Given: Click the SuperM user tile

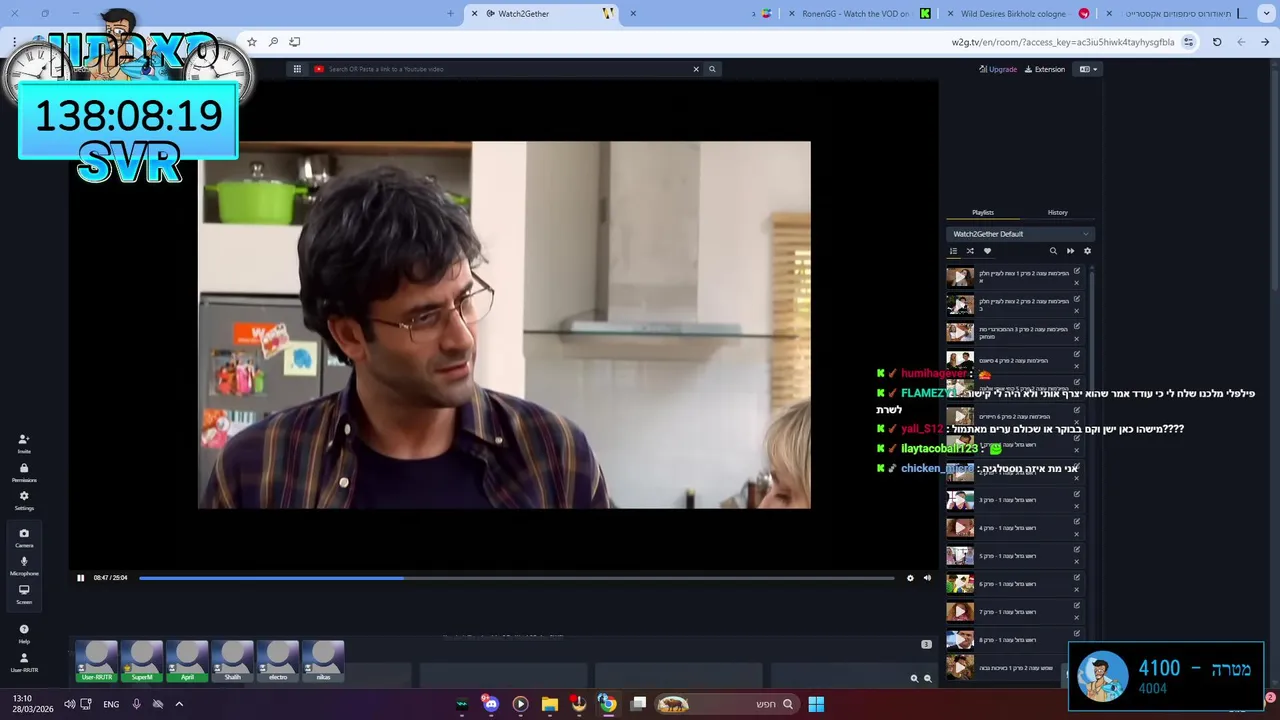Looking at the screenshot, I should coord(142,662).
